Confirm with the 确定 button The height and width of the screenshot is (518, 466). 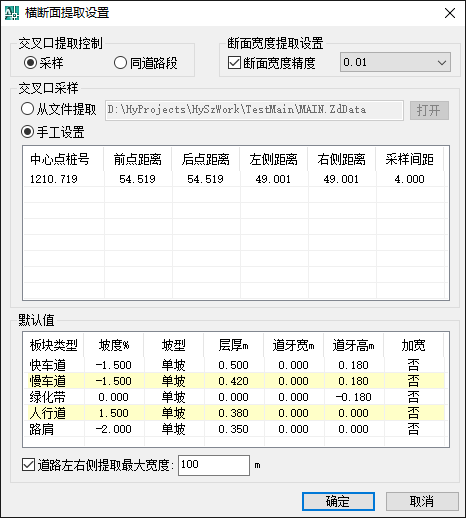click(x=338, y=501)
